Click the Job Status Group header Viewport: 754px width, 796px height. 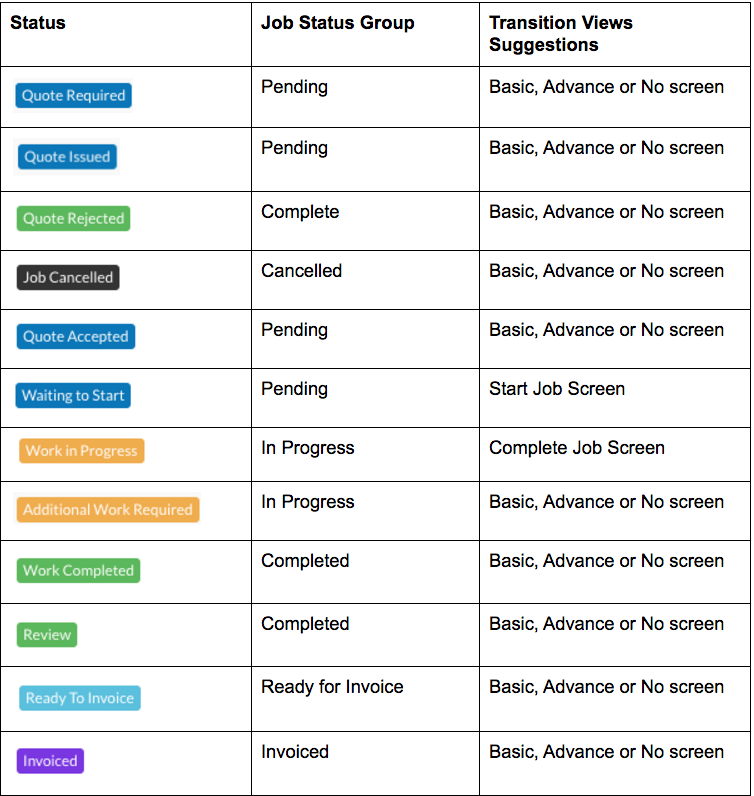point(338,23)
